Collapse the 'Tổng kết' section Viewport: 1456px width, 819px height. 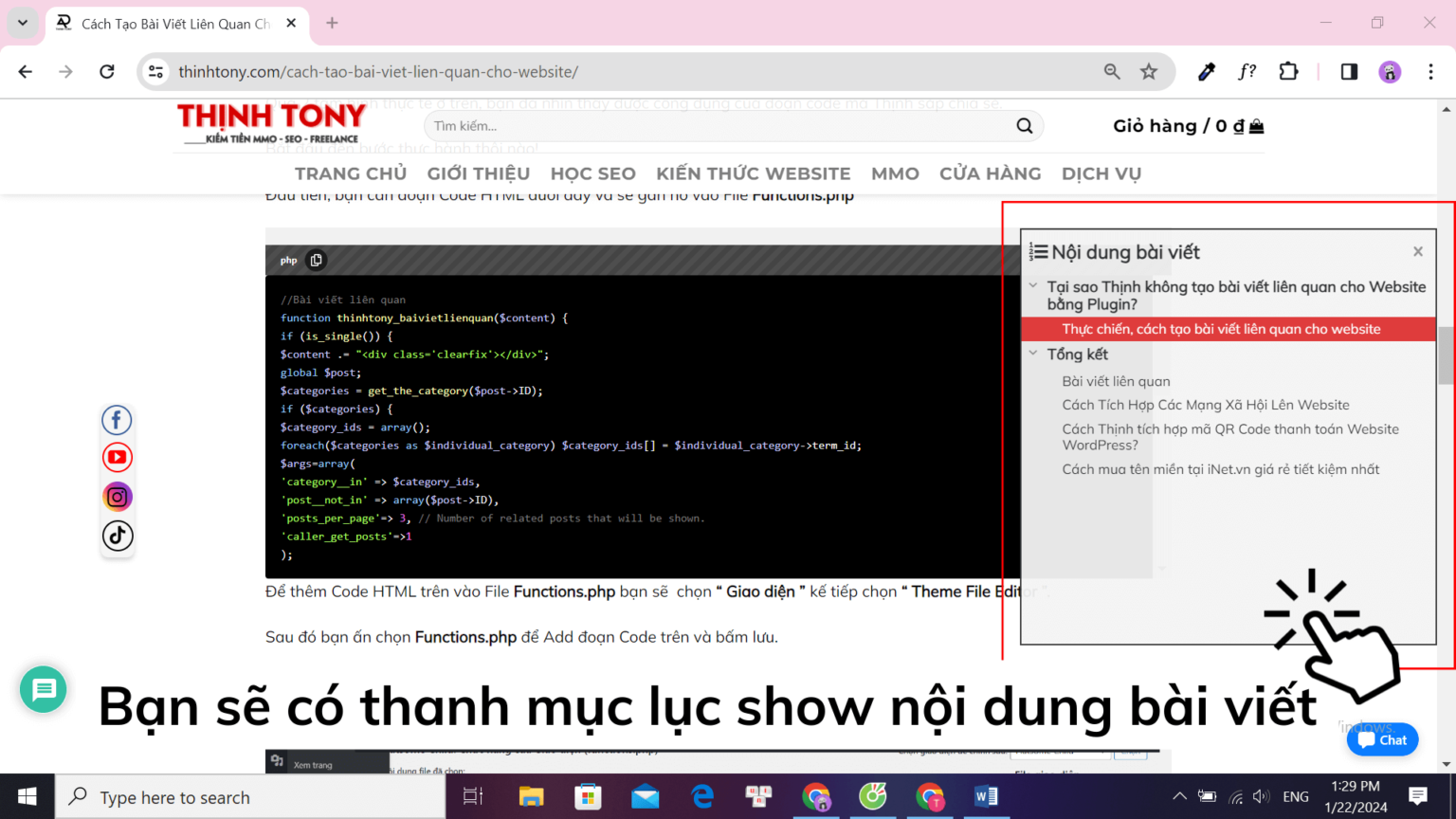point(1033,354)
